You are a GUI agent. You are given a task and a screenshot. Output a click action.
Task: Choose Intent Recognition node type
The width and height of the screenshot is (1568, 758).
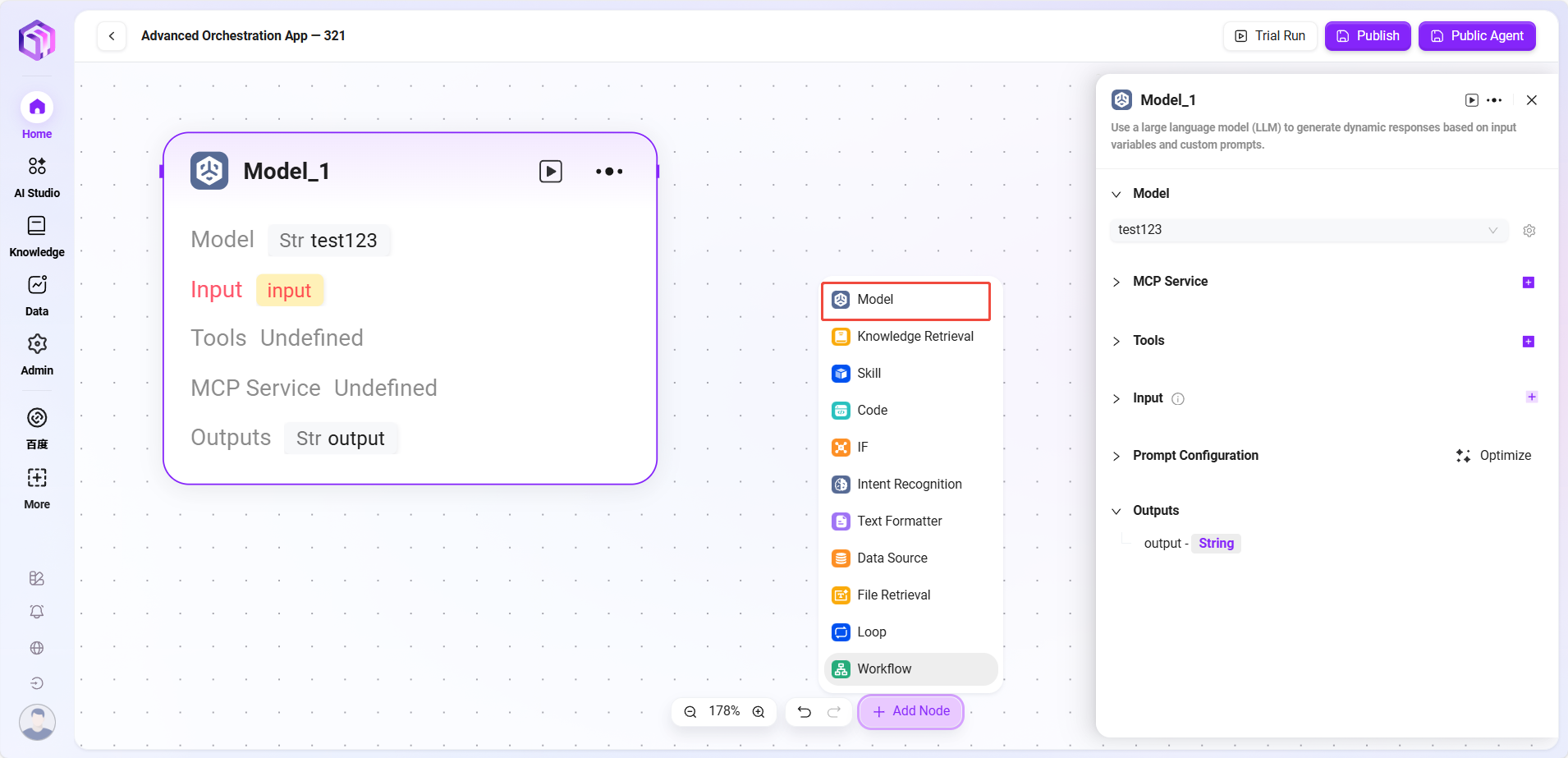click(x=909, y=485)
